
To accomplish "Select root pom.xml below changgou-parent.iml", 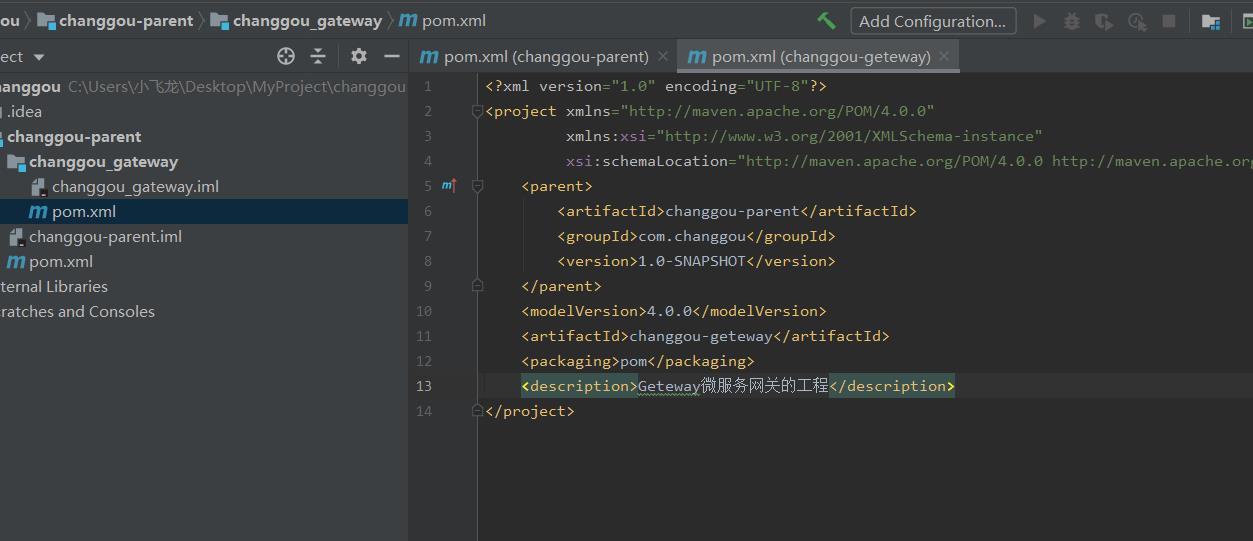I will 50,261.
